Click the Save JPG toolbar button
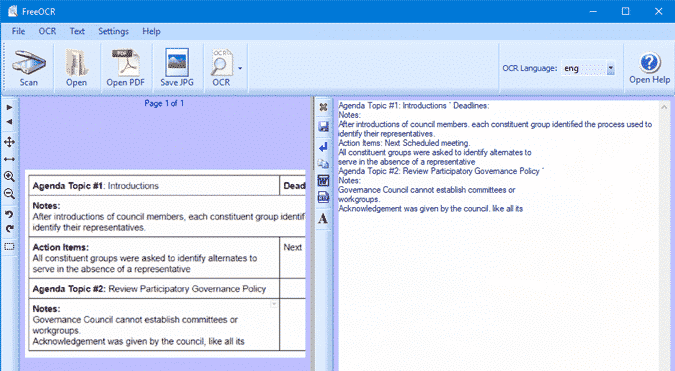675x371 pixels. pyautogui.click(x=177, y=68)
